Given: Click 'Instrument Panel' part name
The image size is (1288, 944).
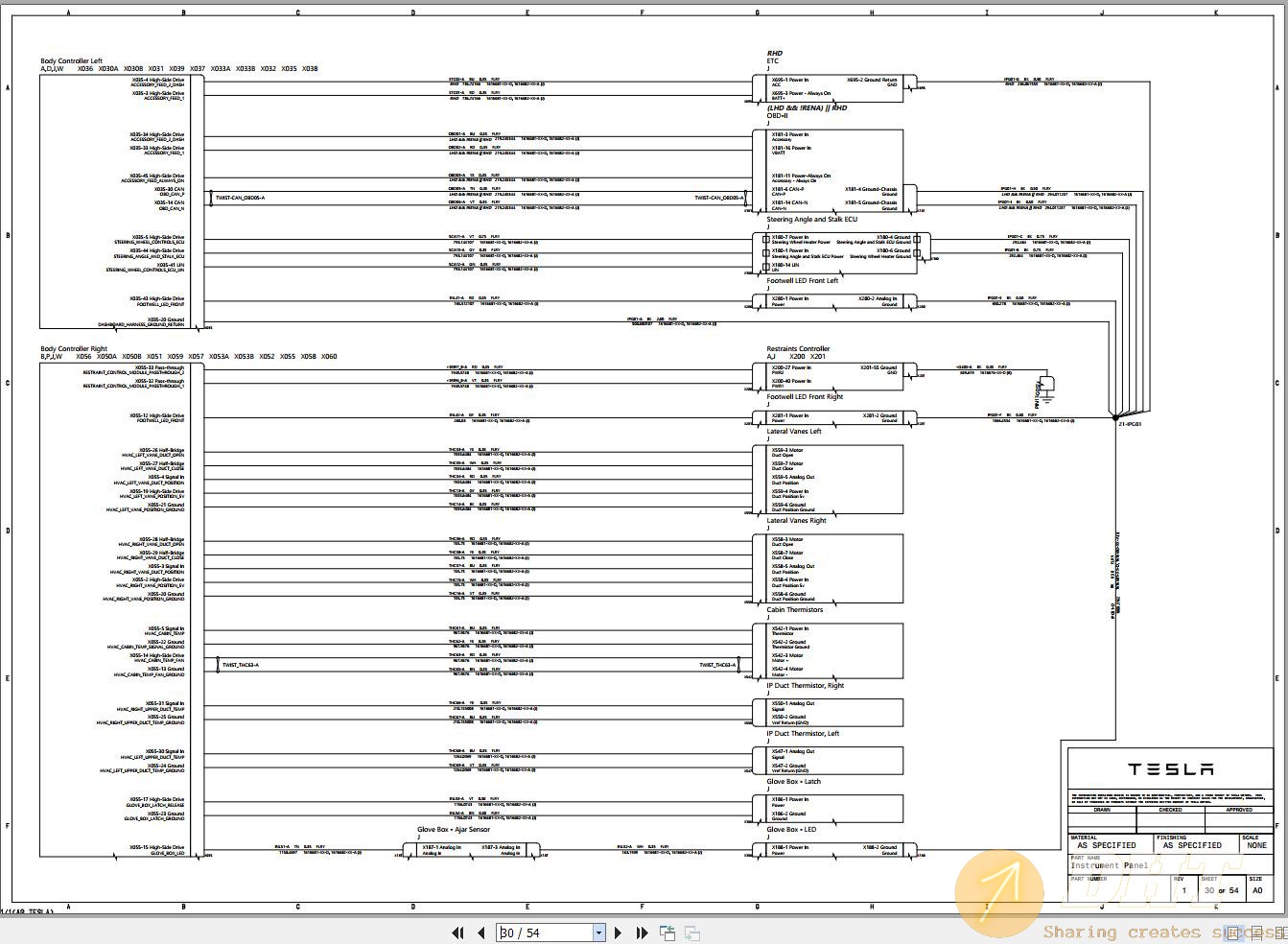Looking at the screenshot, I should [1109, 865].
